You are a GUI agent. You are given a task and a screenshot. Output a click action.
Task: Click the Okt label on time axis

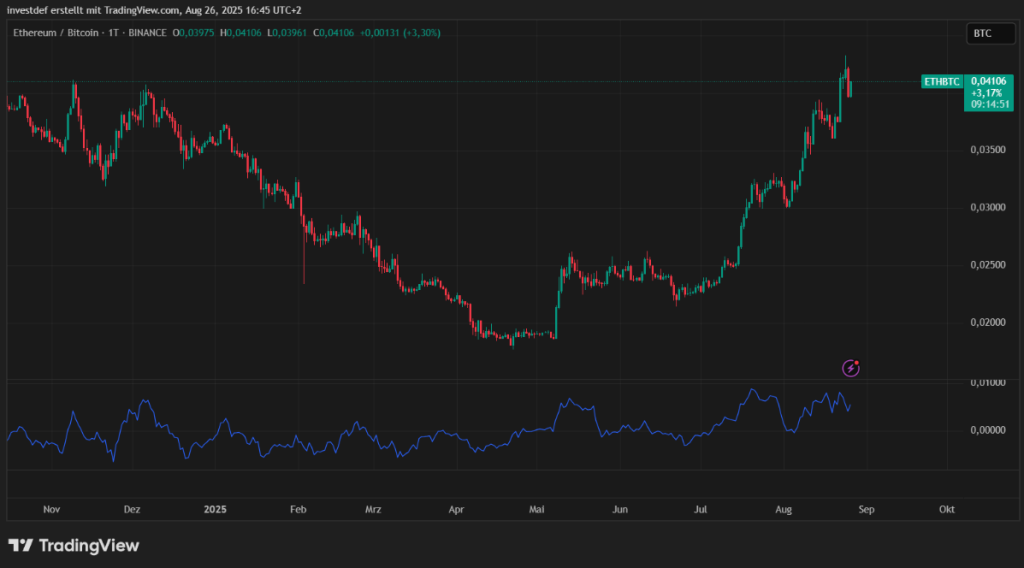[x=946, y=509]
